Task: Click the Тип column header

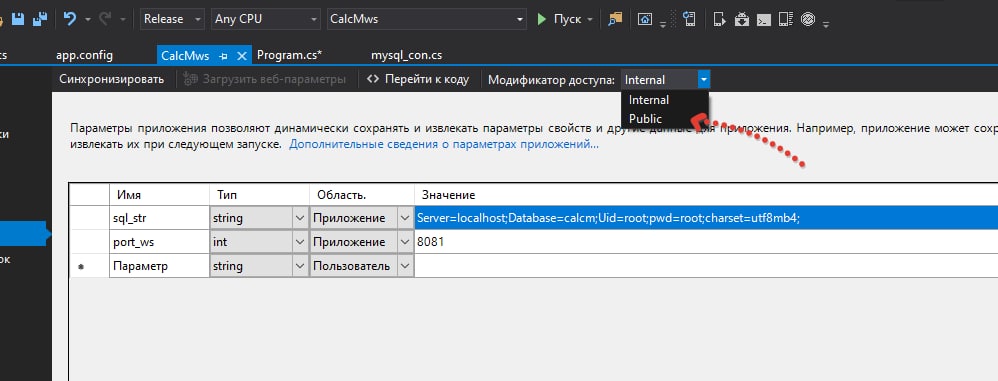Action: (259, 195)
